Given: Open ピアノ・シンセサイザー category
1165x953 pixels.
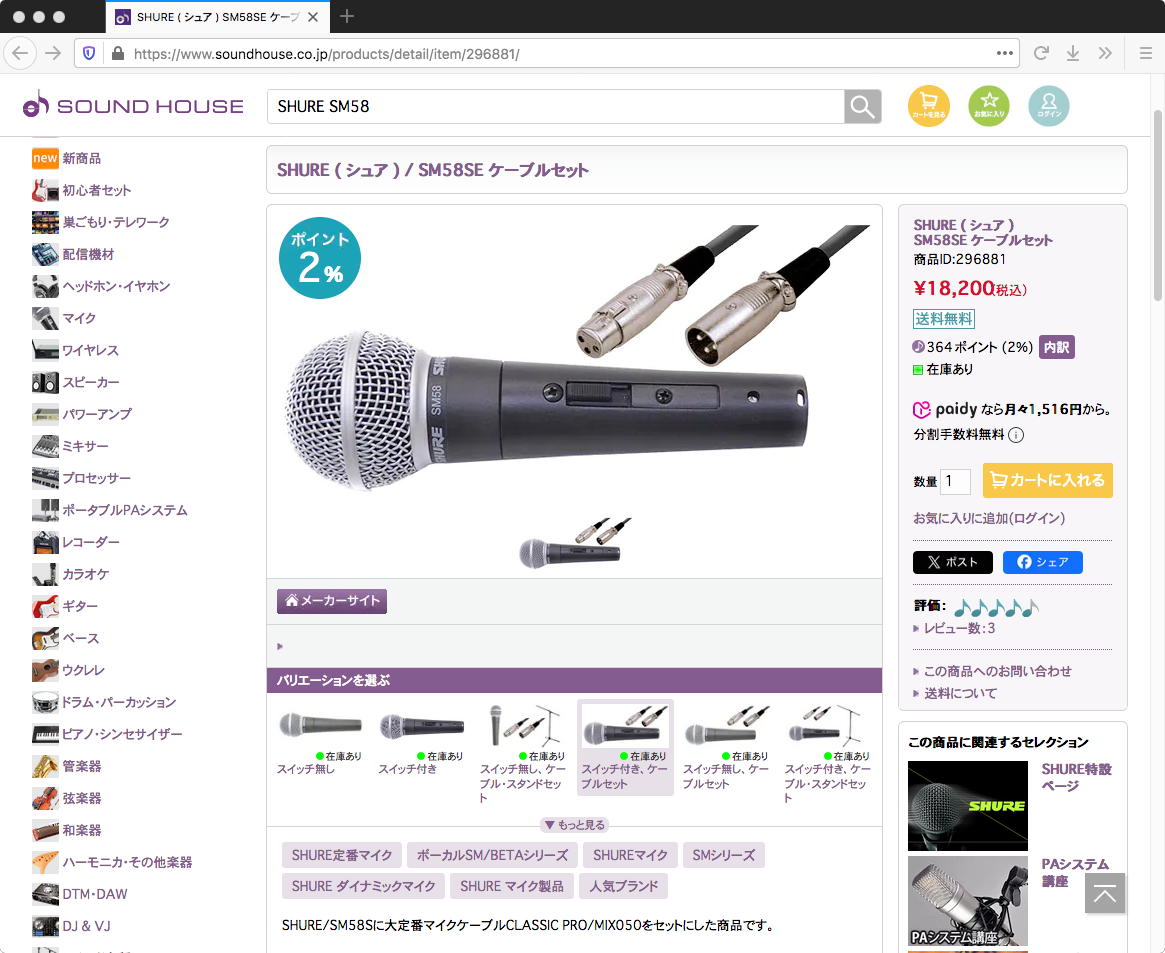Looking at the screenshot, I should coord(107,733).
